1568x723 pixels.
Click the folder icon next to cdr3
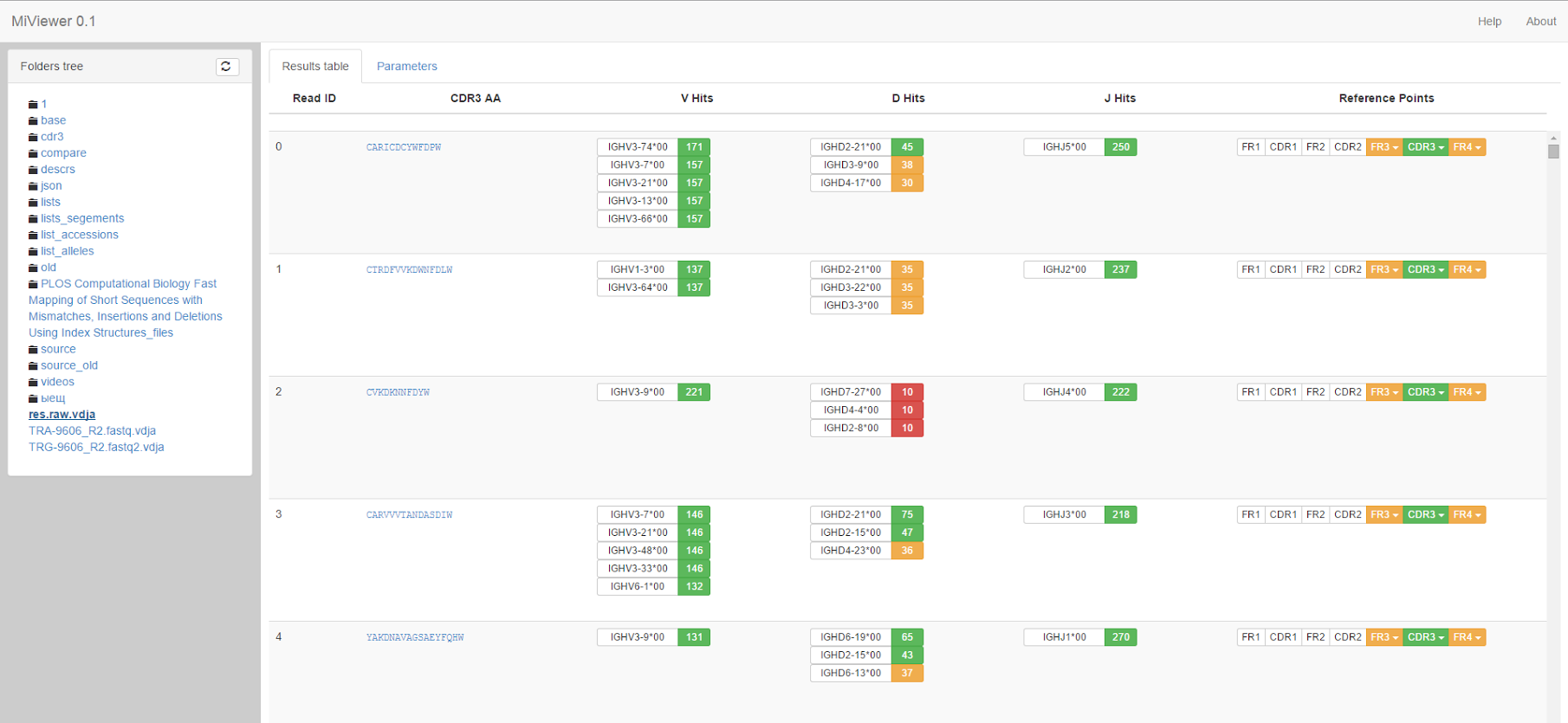coord(33,138)
